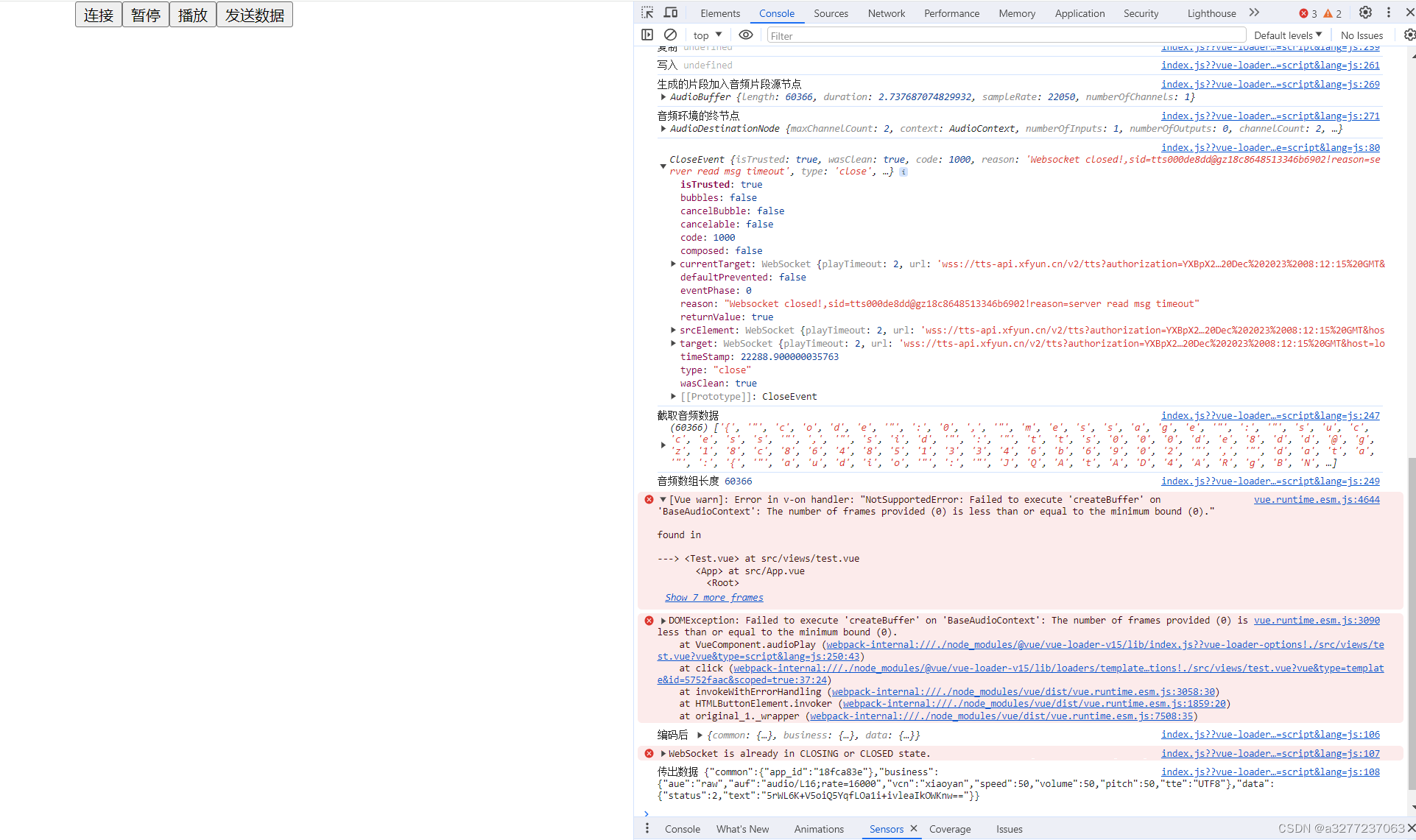Click the Show 7 more frames link
This screenshot has width=1416, height=840.
tap(714, 598)
